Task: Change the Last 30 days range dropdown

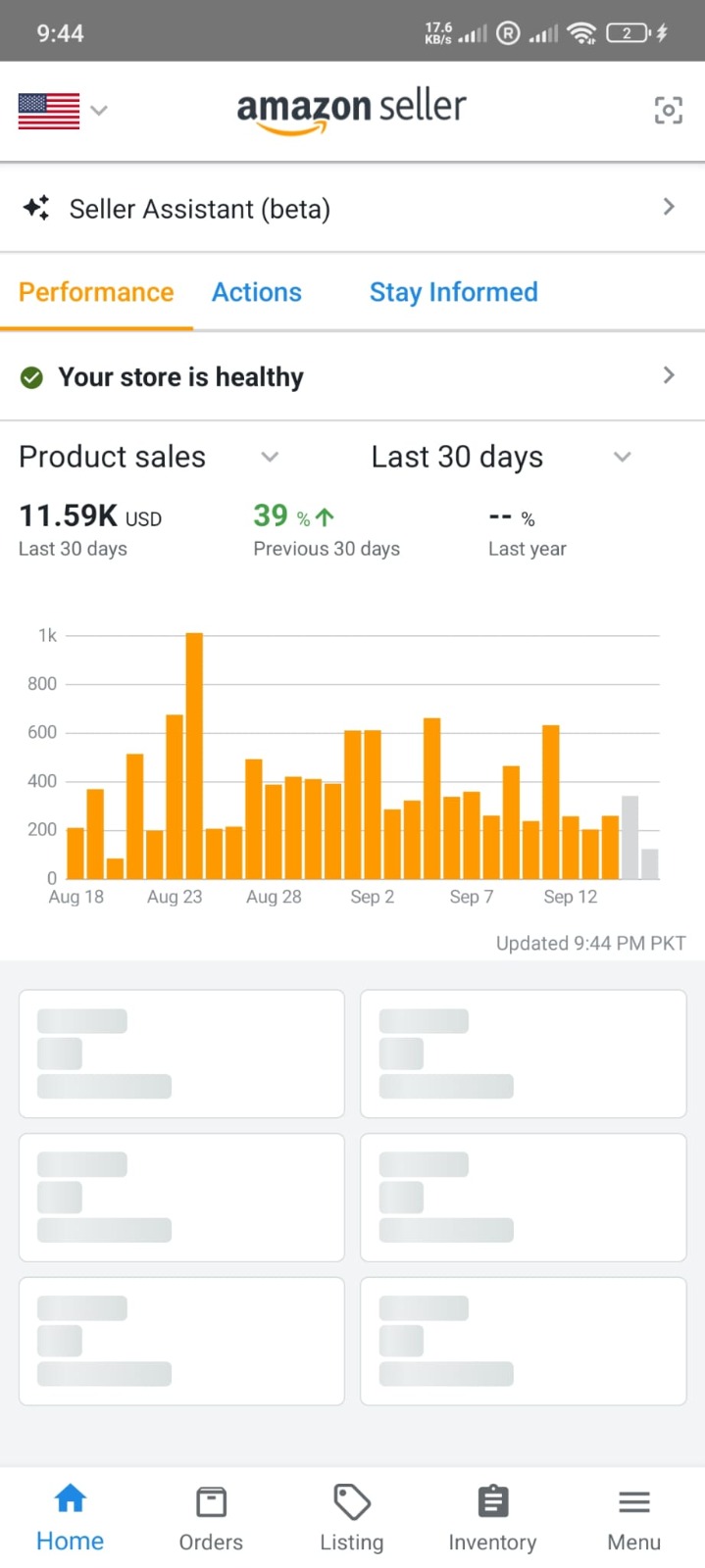Action: [622, 457]
